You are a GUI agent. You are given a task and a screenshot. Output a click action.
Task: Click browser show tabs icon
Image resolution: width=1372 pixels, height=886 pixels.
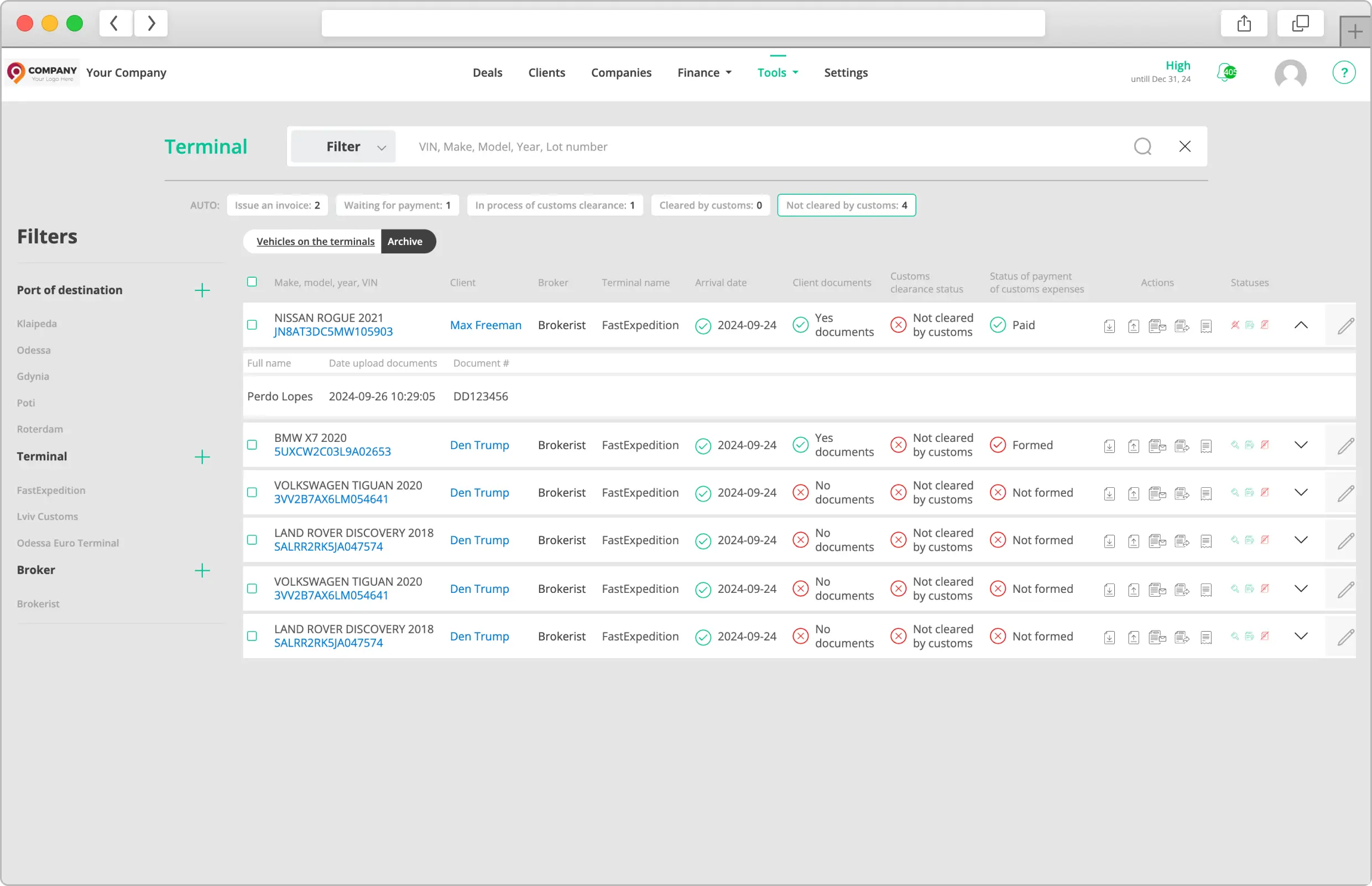(x=1300, y=23)
